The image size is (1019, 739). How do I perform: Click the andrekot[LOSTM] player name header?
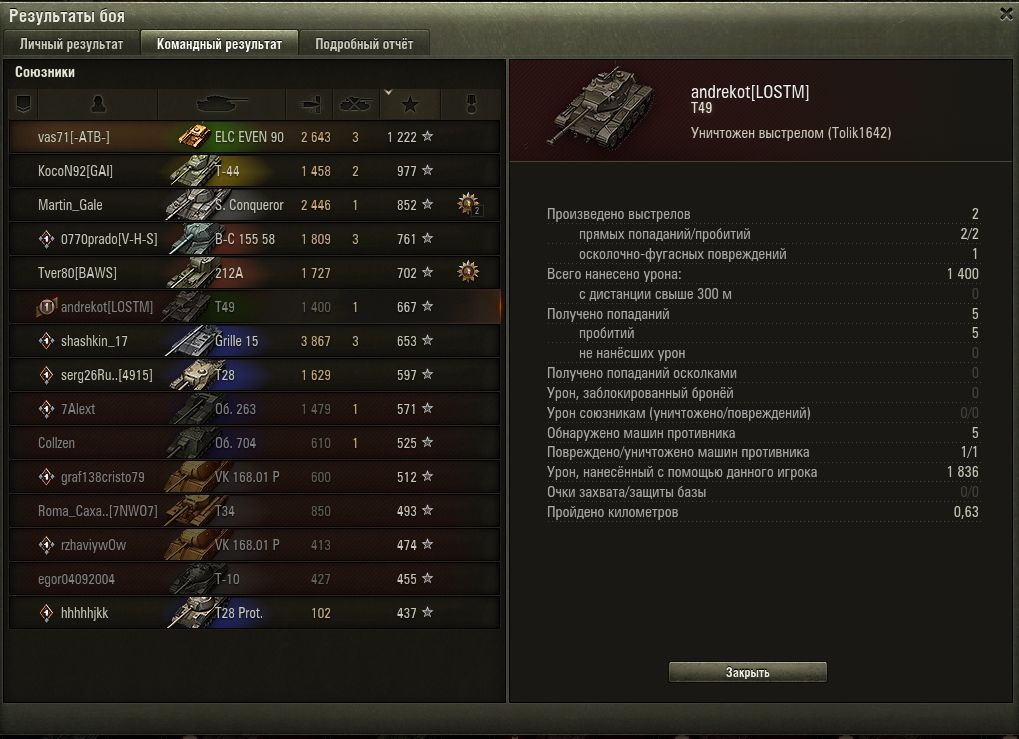pos(750,92)
